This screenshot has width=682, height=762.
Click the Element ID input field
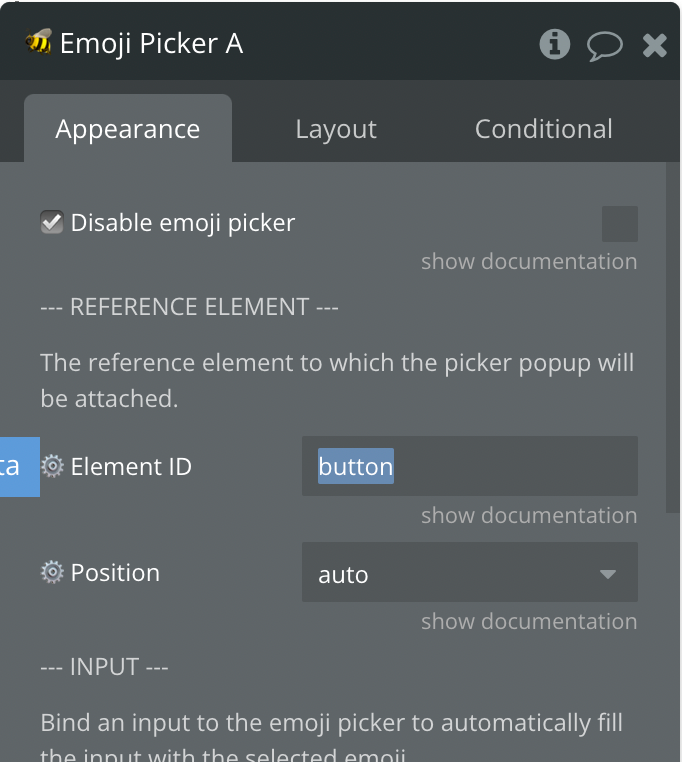tap(469, 466)
